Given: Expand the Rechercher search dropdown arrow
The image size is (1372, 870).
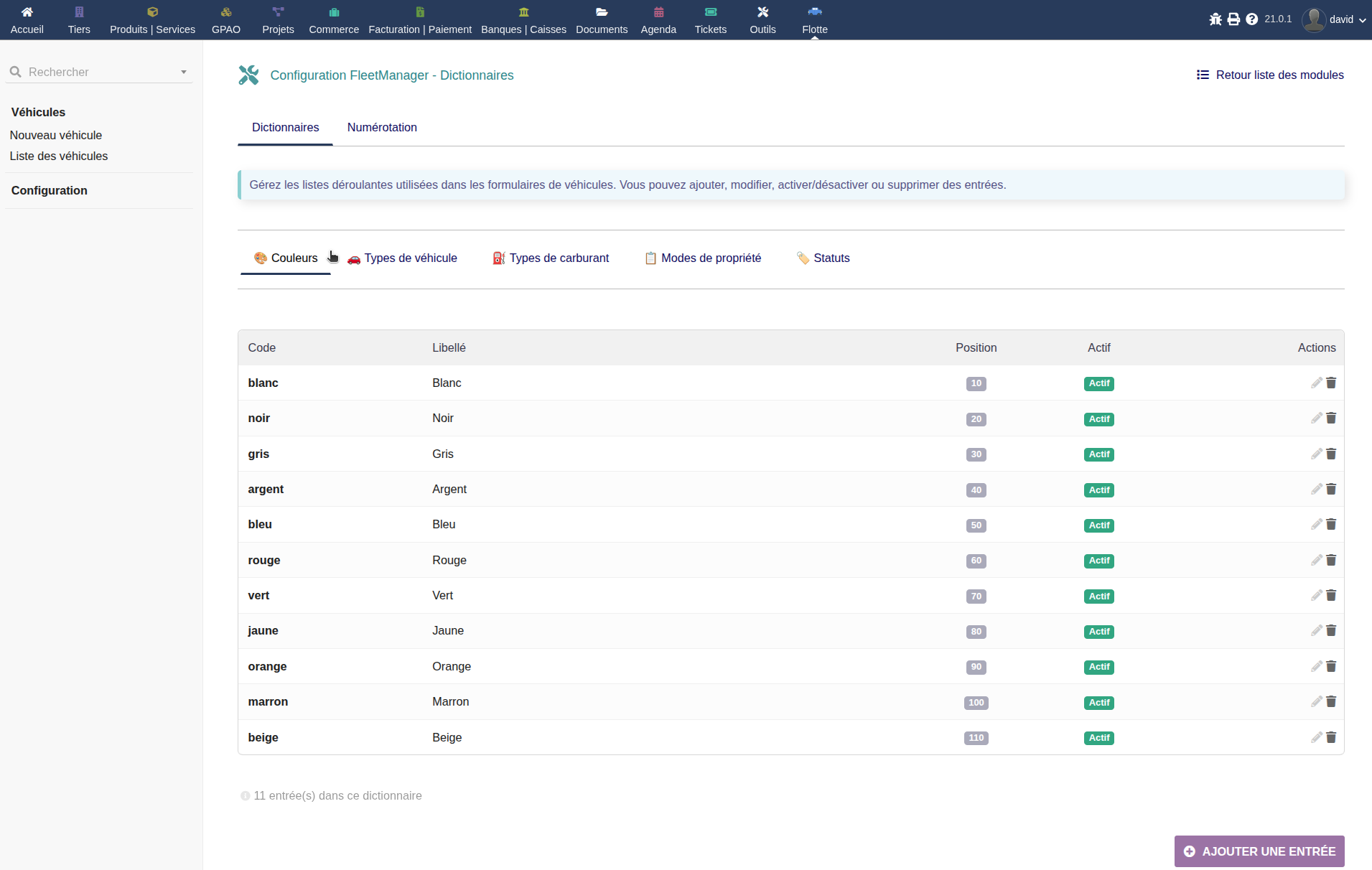Looking at the screenshot, I should pos(184,72).
